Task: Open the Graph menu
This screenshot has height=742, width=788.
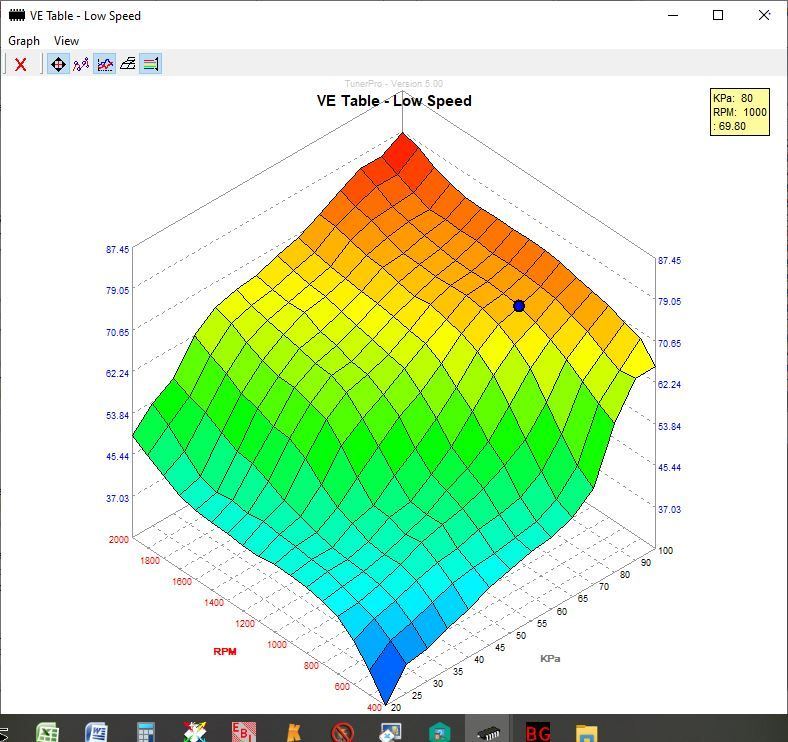Action: (24, 41)
